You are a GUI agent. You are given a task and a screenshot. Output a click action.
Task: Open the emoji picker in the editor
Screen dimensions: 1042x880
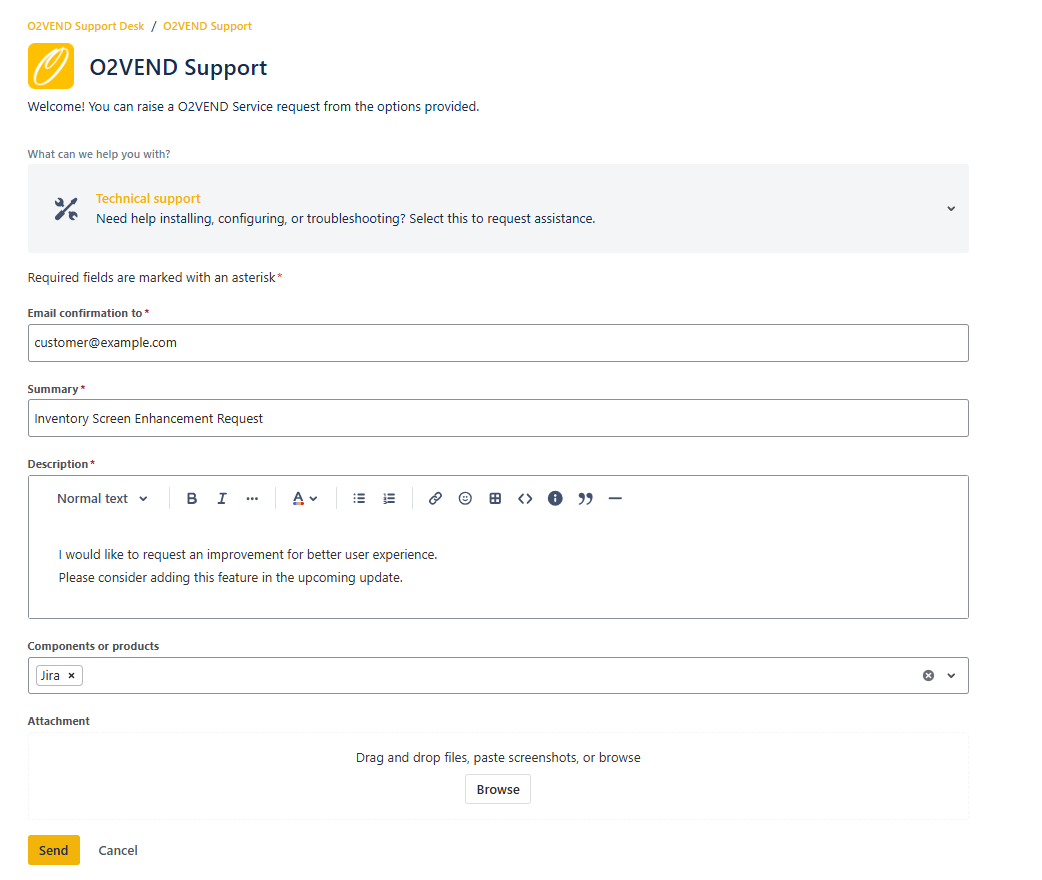(465, 498)
